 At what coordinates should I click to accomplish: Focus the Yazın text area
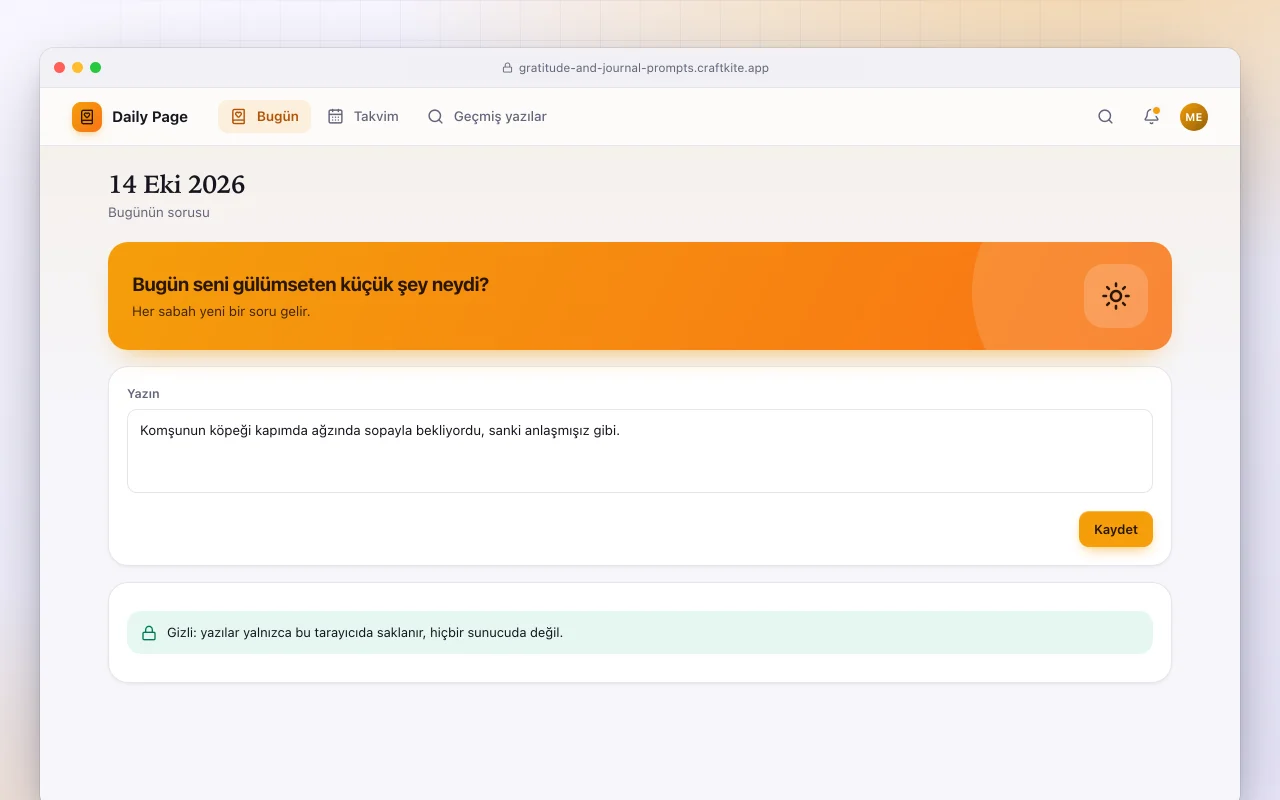640,451
